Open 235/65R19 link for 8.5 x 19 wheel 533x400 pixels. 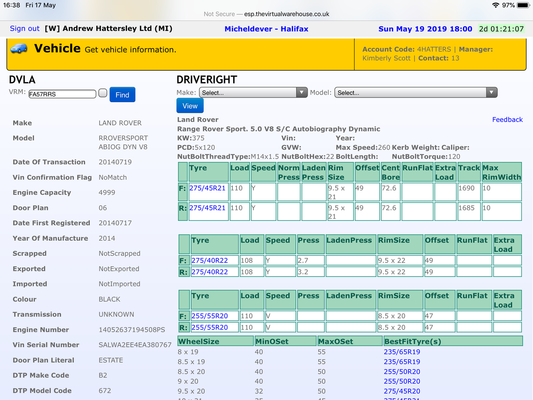pos(402,362)
